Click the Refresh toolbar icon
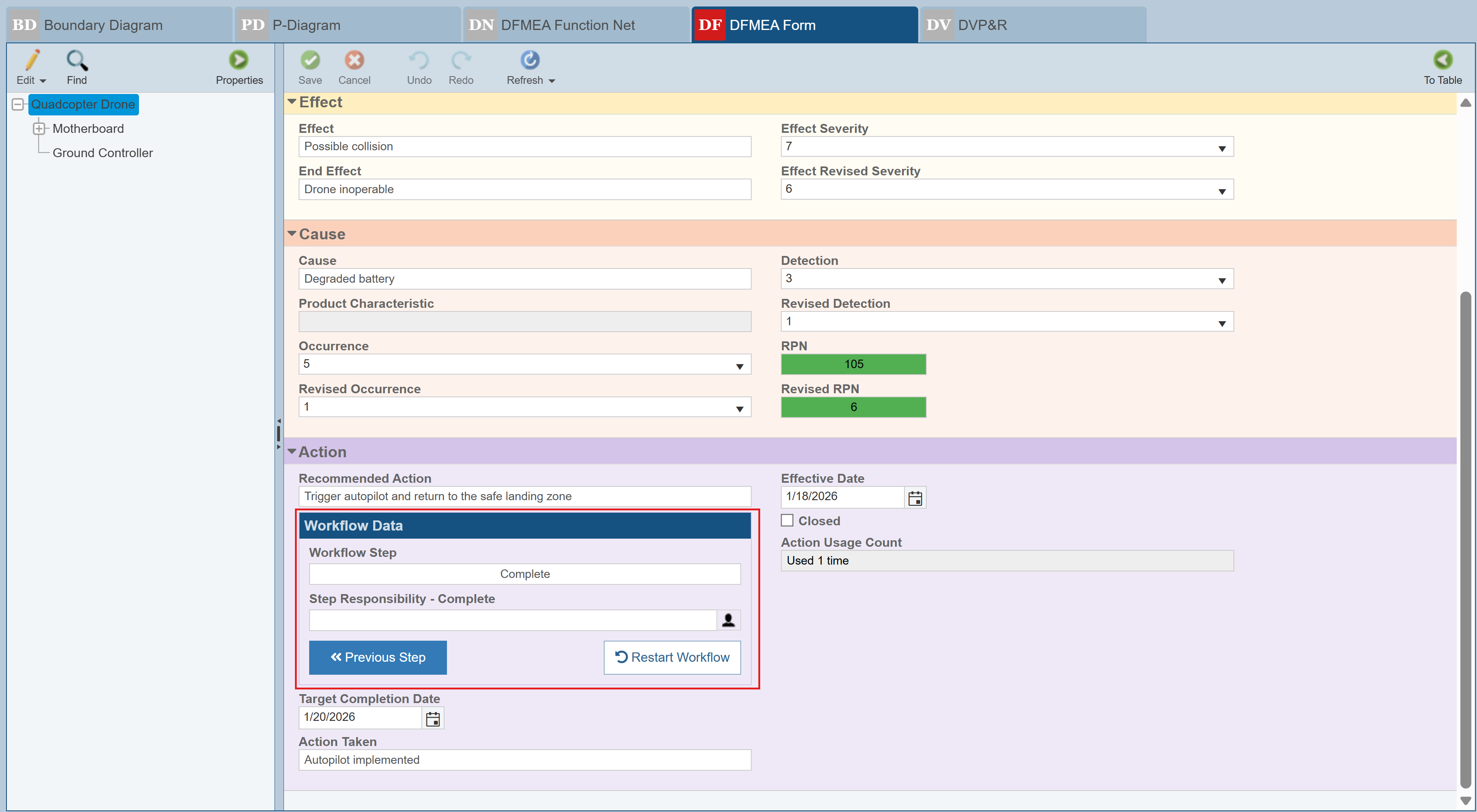Image resolution: width=1477 pixels, height=812 pixels. point(529,60)
